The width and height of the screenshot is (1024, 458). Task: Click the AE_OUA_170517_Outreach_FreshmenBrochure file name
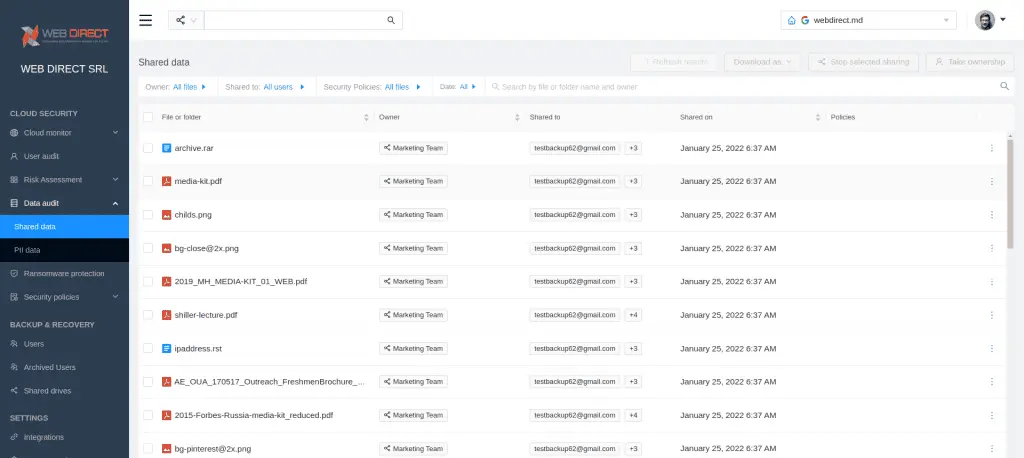click(x=270, y=382)
